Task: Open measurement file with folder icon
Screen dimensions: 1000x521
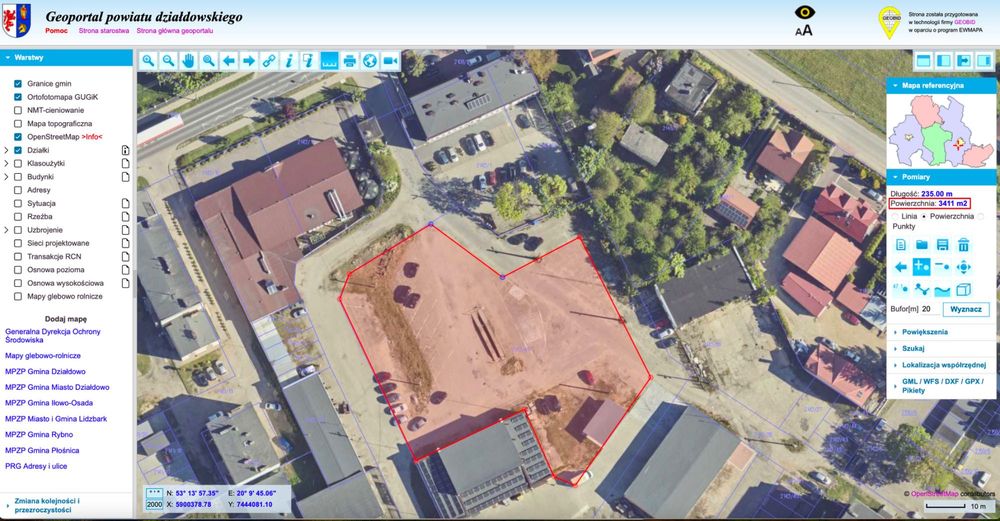Action: pos(922,244)
